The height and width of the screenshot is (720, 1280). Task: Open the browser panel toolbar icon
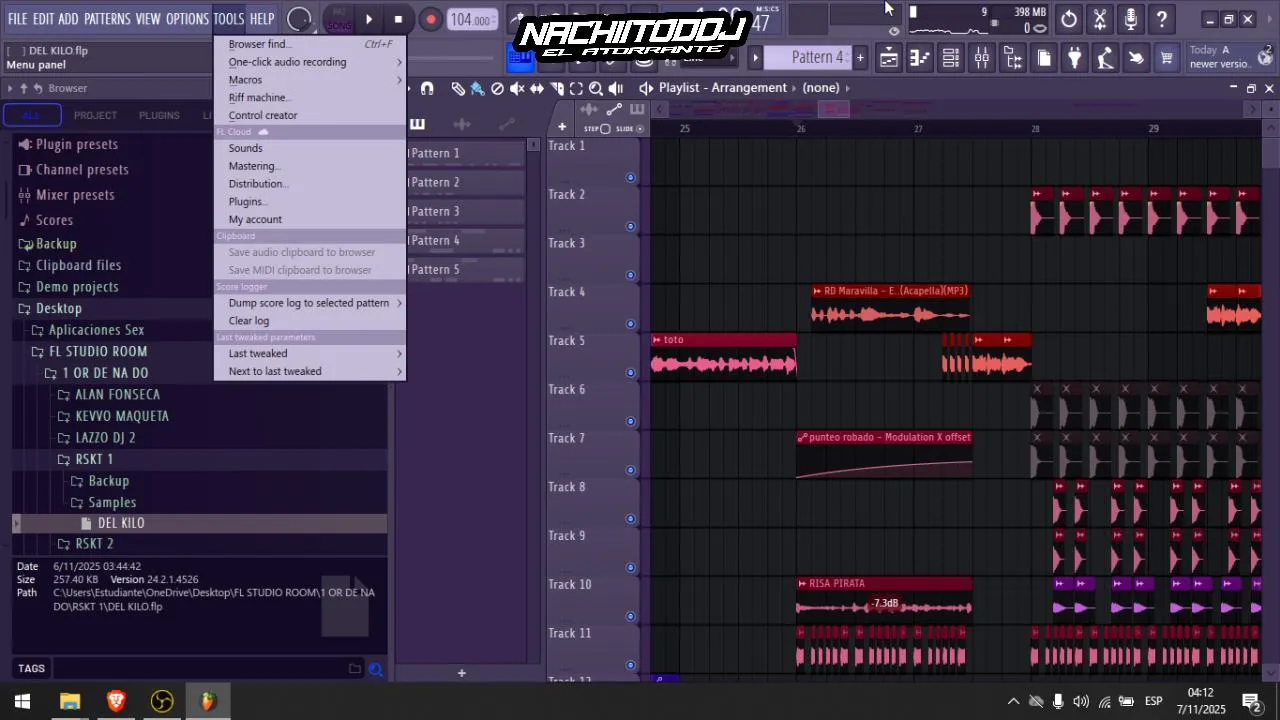tap(1013, 59)
